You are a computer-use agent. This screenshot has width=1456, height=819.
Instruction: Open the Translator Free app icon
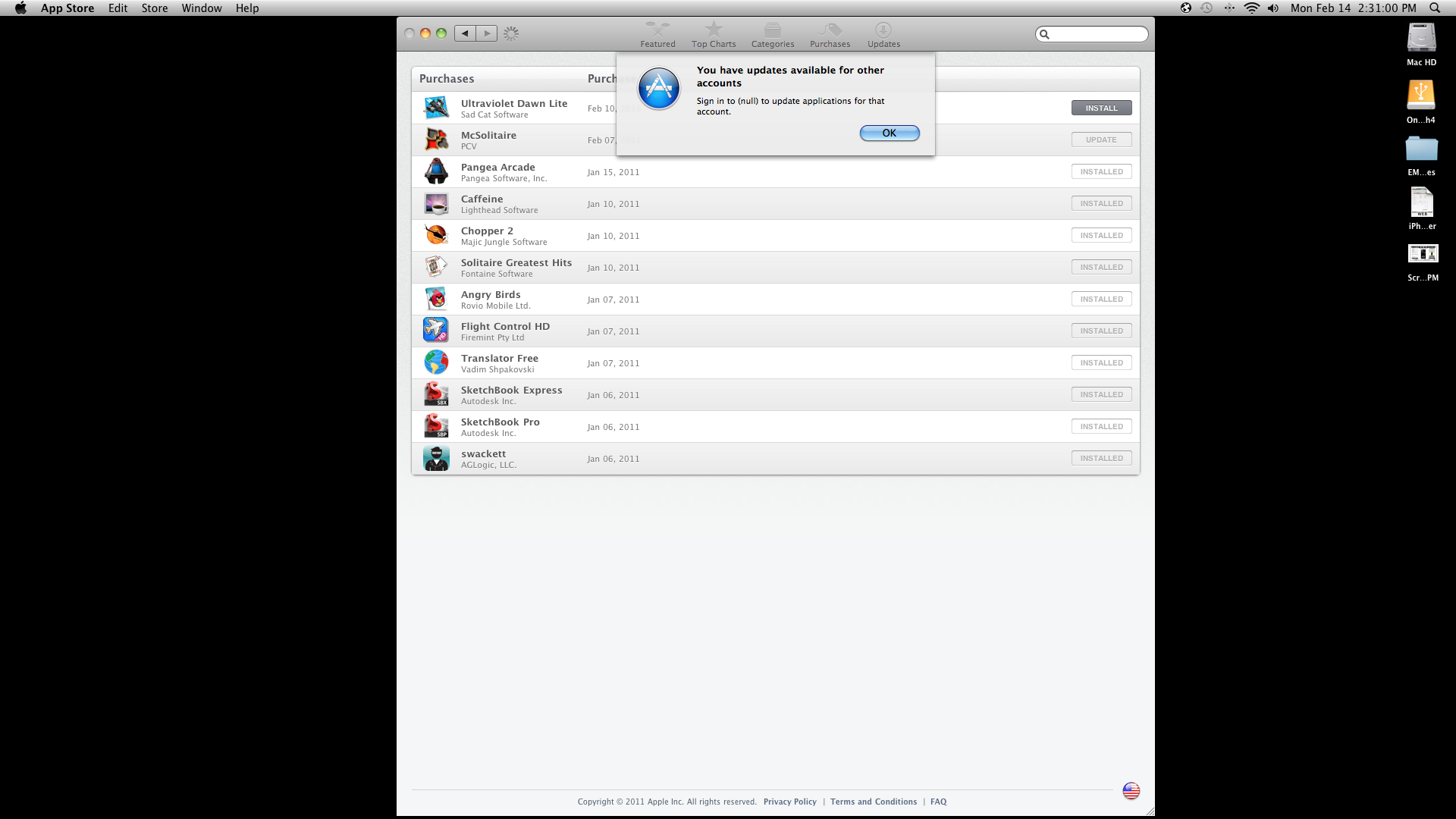tap(436, 362)
